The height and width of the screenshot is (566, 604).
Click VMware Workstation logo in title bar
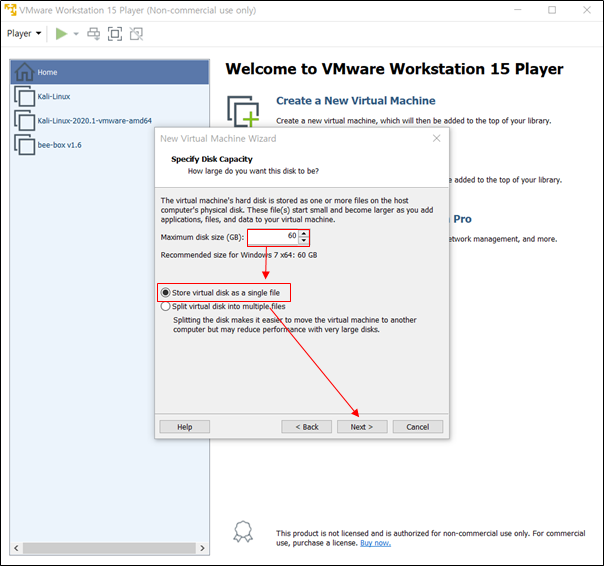tap(10, 10)
